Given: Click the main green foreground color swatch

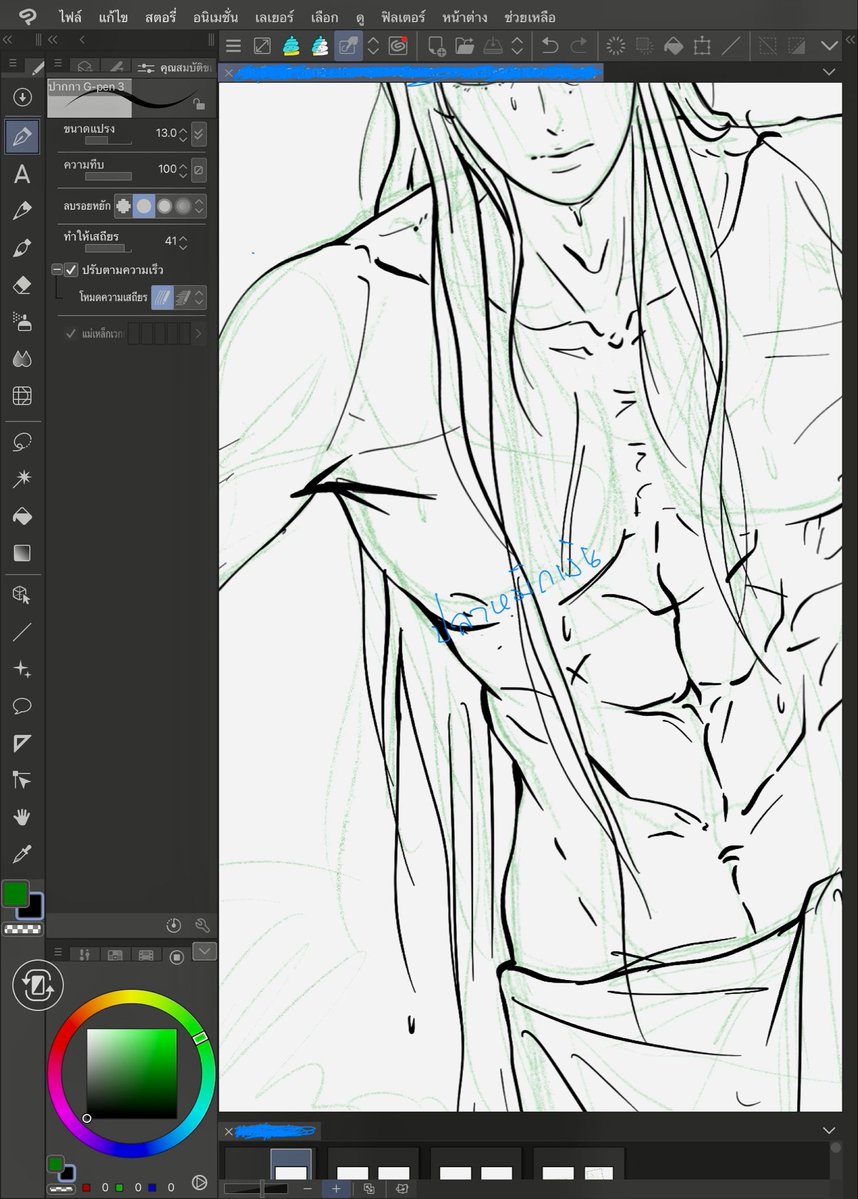Looking at the screenshot, I should coord(15,893).
